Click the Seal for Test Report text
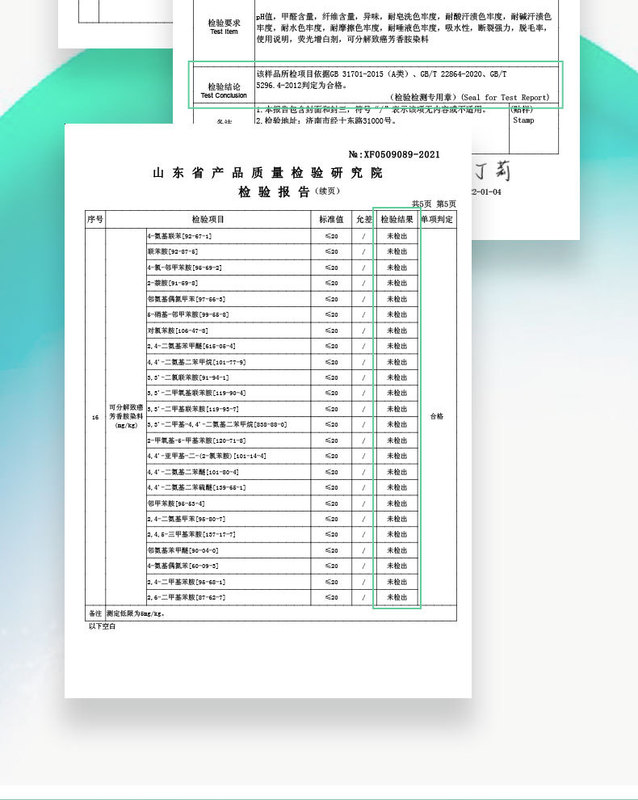 [470, 97]
